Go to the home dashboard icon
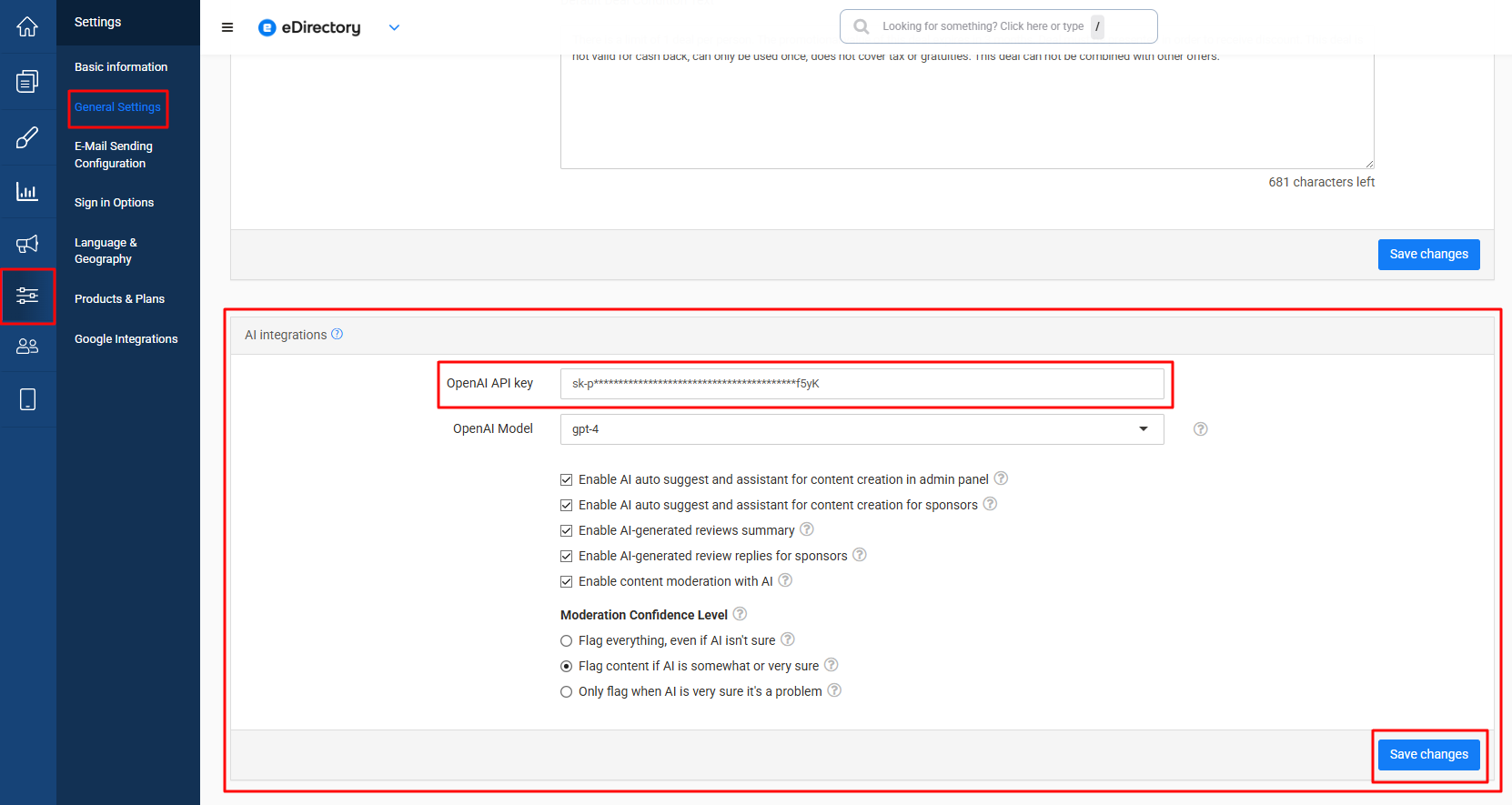This screenshot has height=805, width=1512. [x=27, y=27]
